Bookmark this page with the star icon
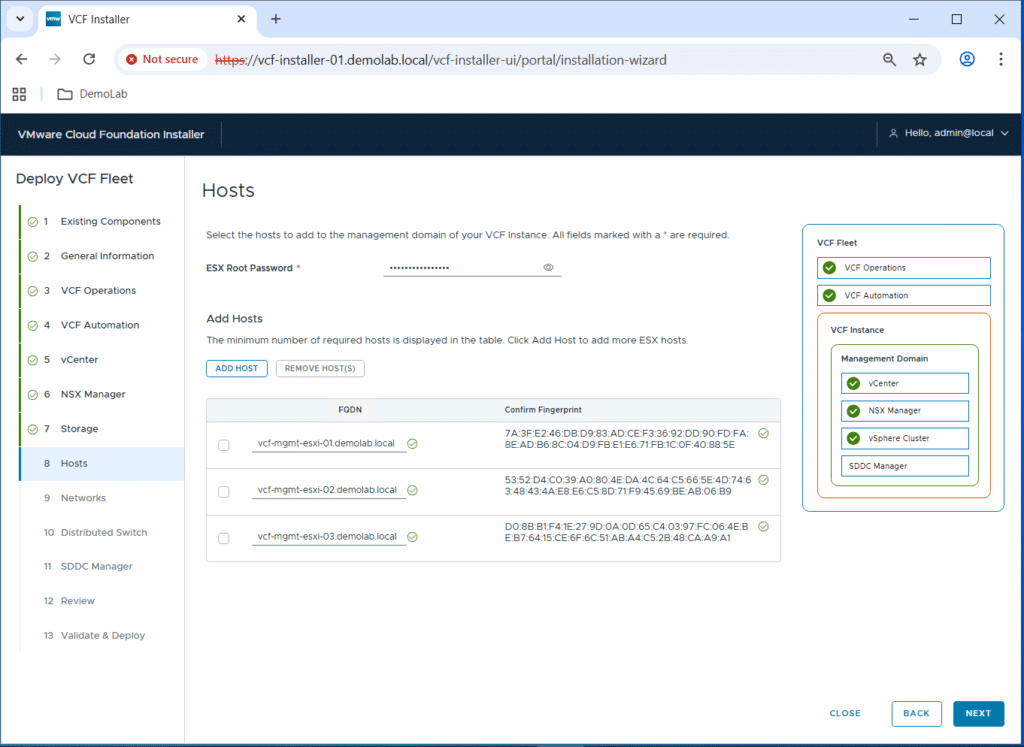Viewport: 1024px width, 747px height. 920,59
